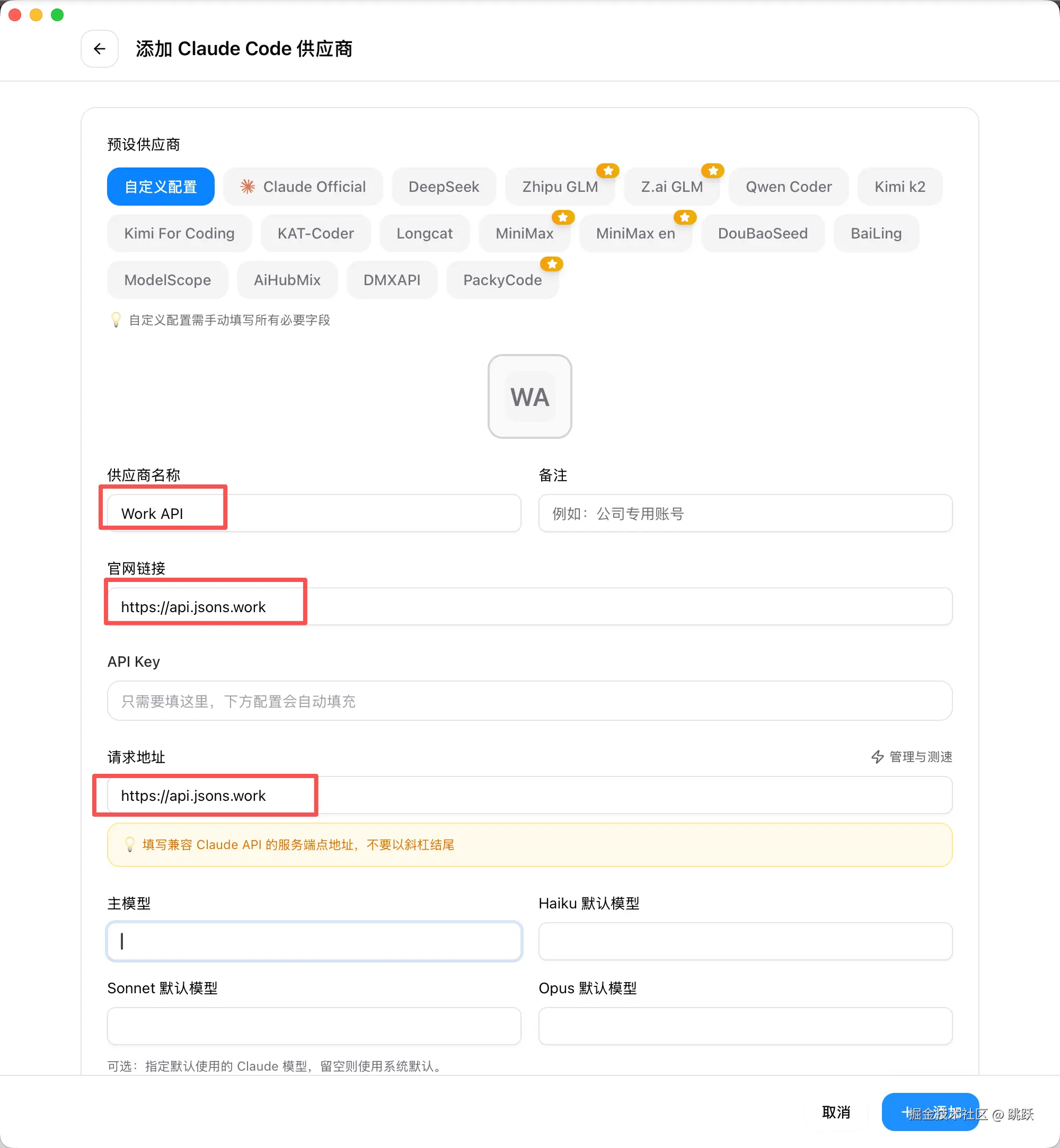Image resolution: width=1060 pixels, height=1148 pixels.
Task: Choose the DeepSeek preset chip
Action: [444, 187]
